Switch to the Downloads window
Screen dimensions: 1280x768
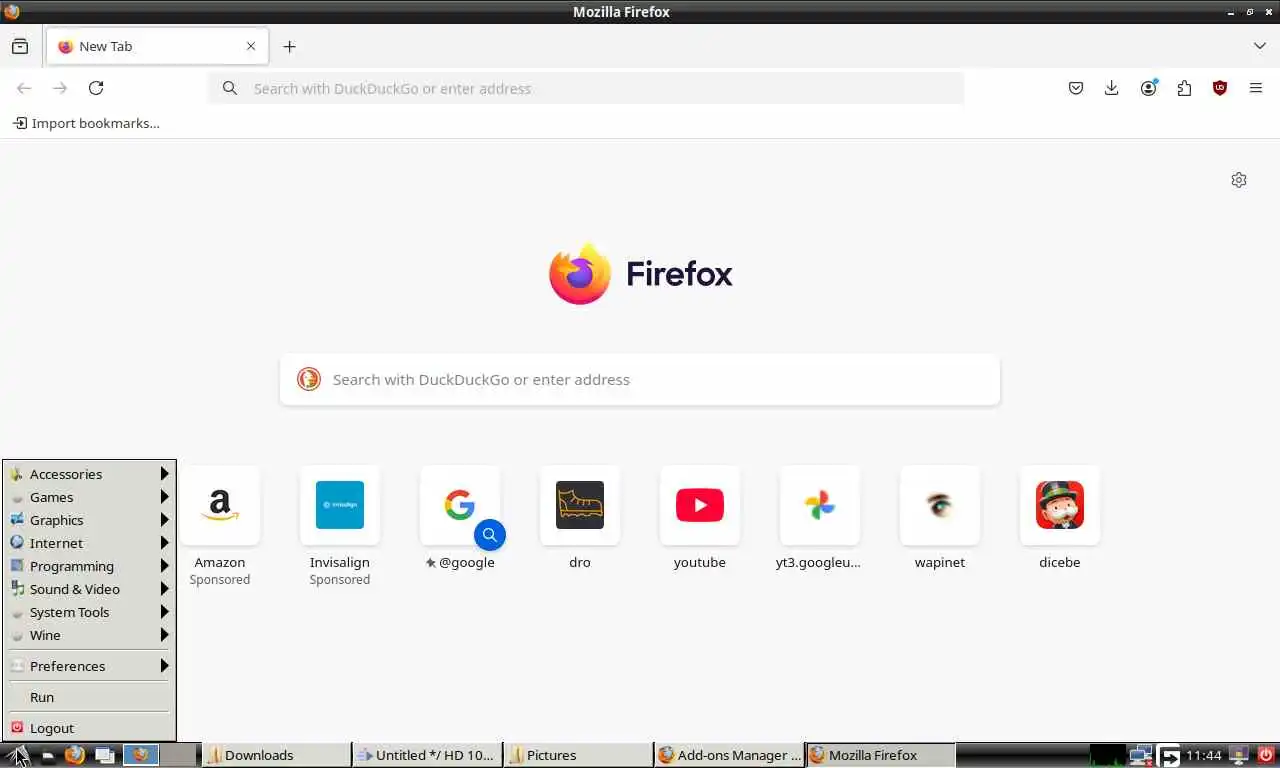pyautogui.click(x=277, y=755)
